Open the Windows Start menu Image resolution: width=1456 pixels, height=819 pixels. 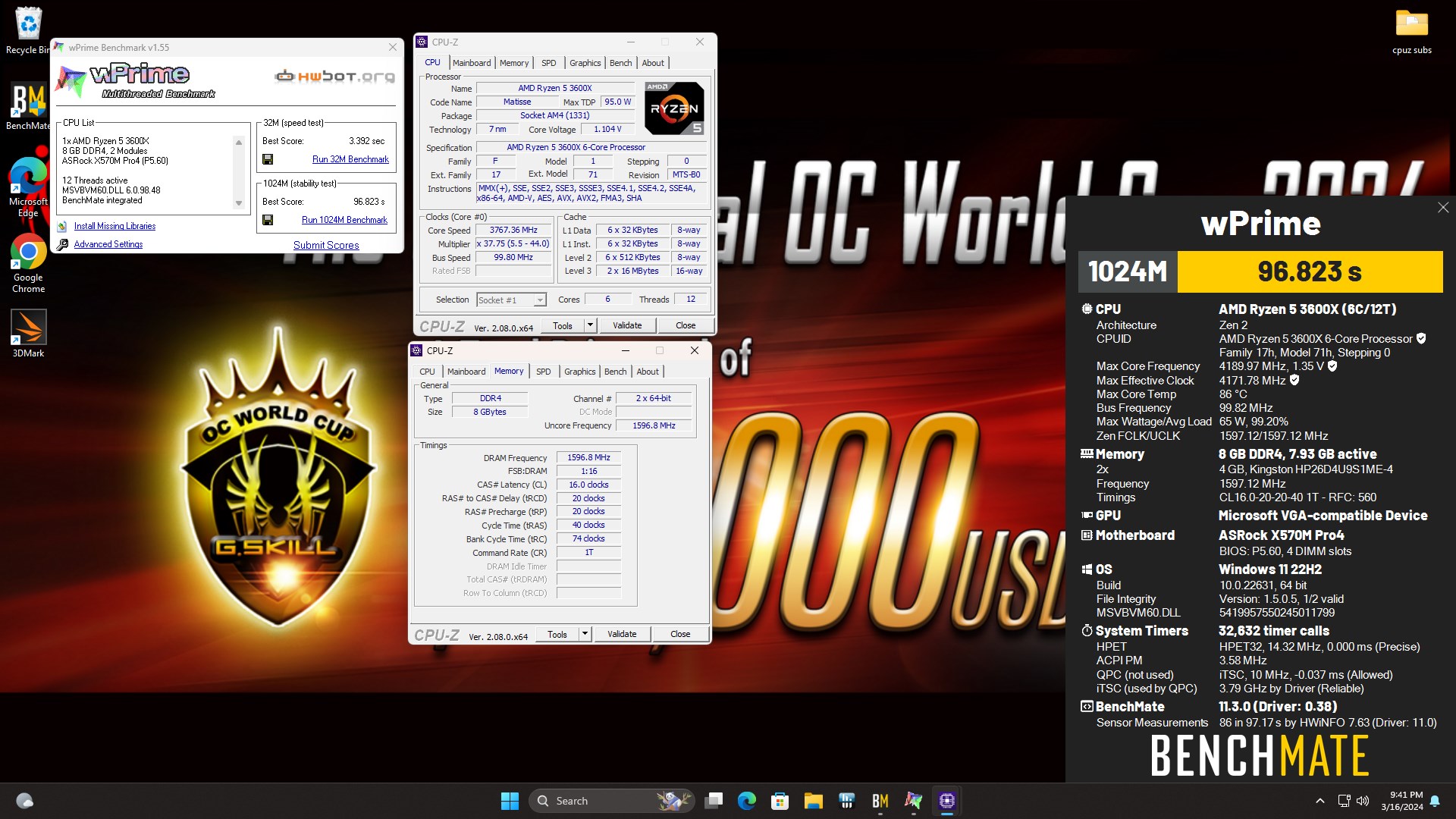click(510, 801)
